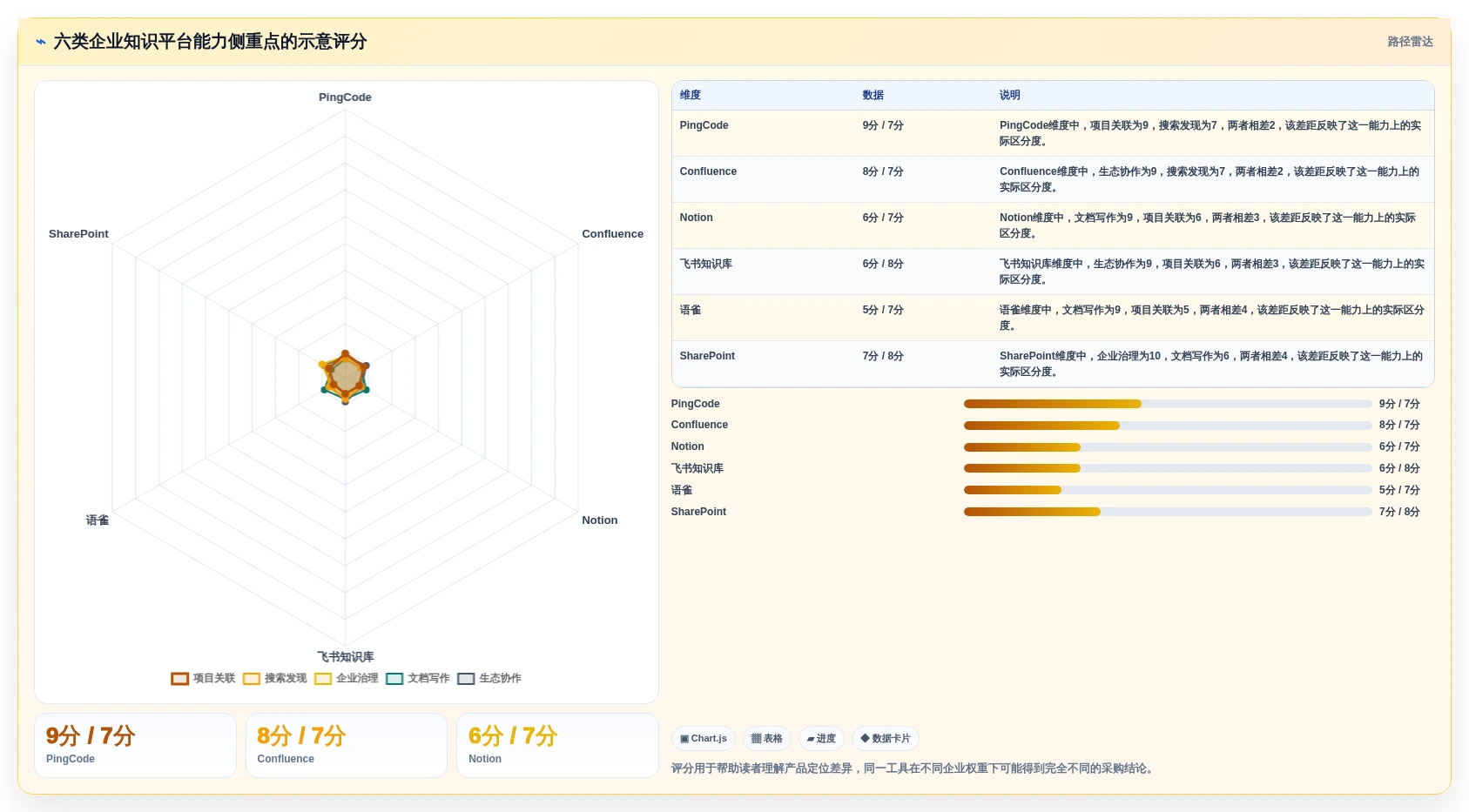
Task: Click the 维度 column header
Action: 691,95
